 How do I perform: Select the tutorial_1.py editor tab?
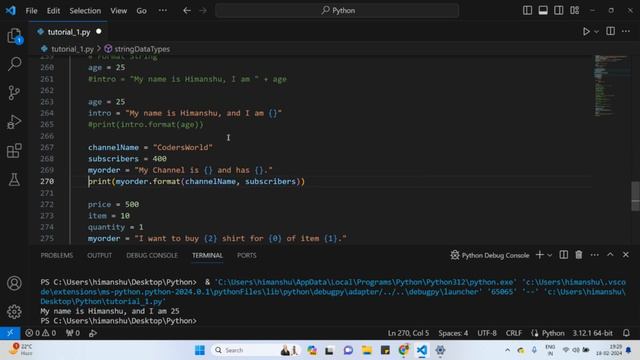point(68,32)
